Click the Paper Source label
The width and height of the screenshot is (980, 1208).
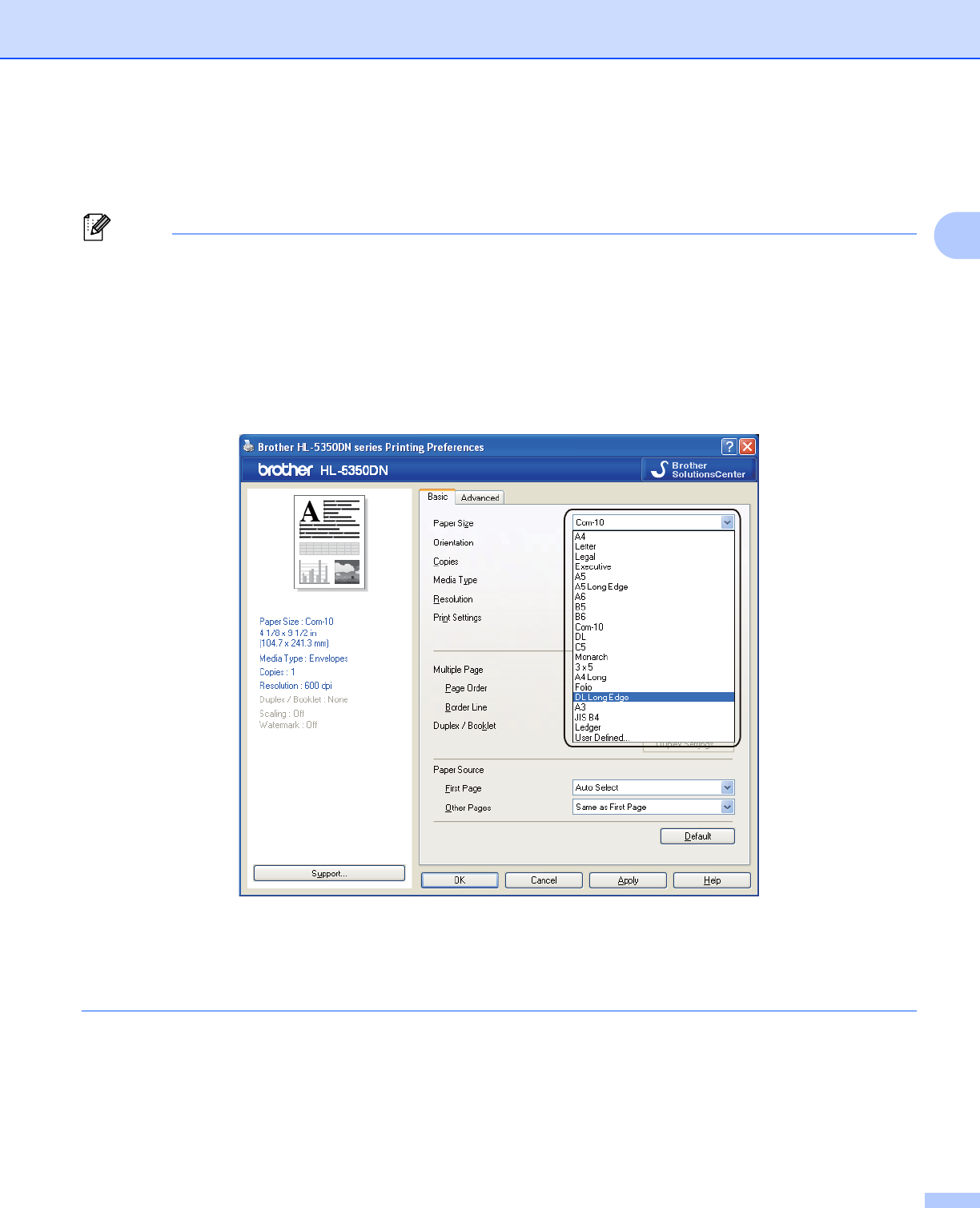(459, 770)
